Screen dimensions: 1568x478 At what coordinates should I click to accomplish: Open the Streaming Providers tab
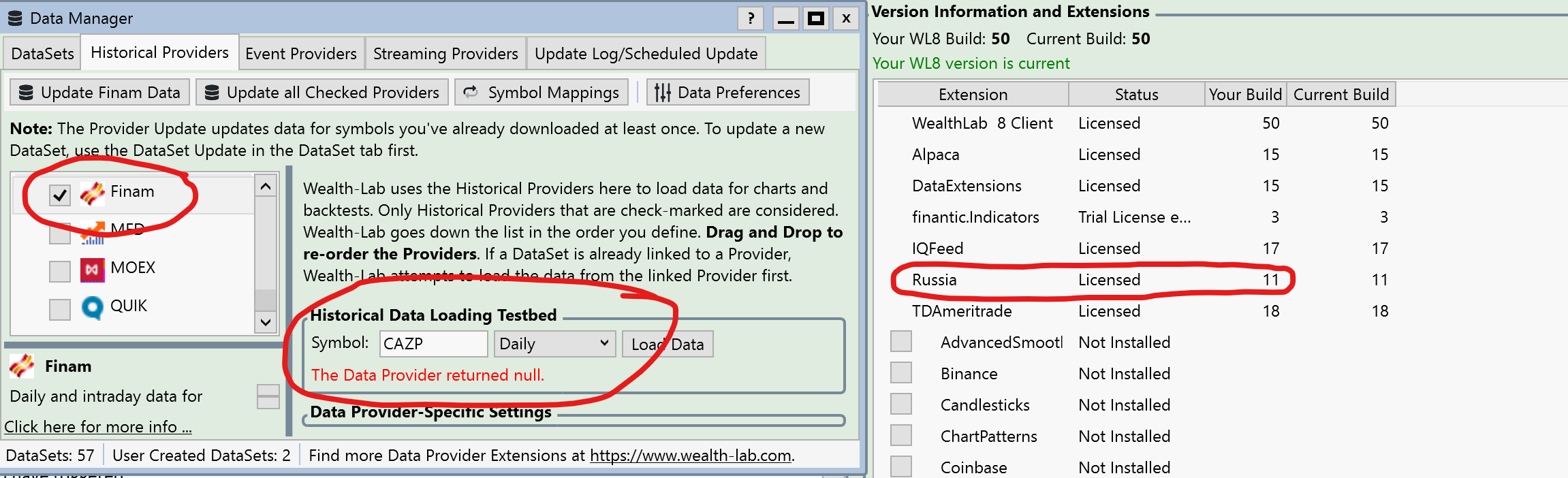tap(445, 53)
